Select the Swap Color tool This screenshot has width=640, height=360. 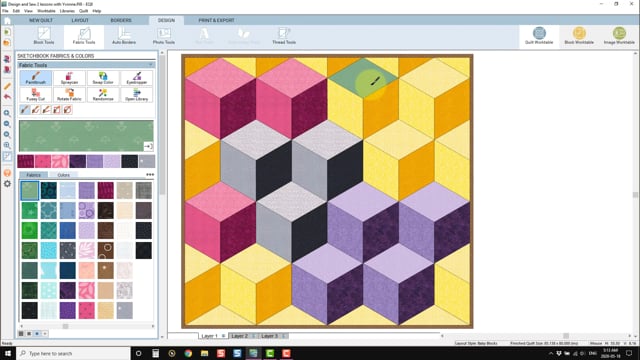point(103,78)
